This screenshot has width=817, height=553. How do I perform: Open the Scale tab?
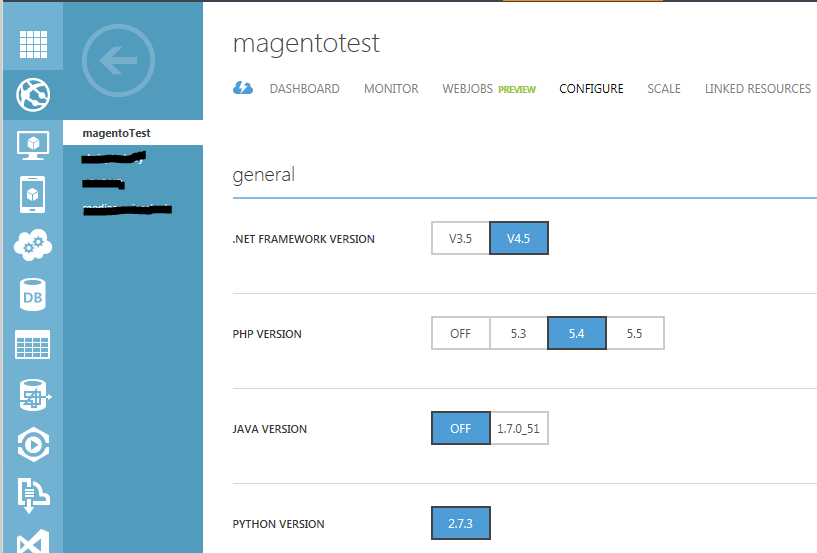click(x=664, y=89)
